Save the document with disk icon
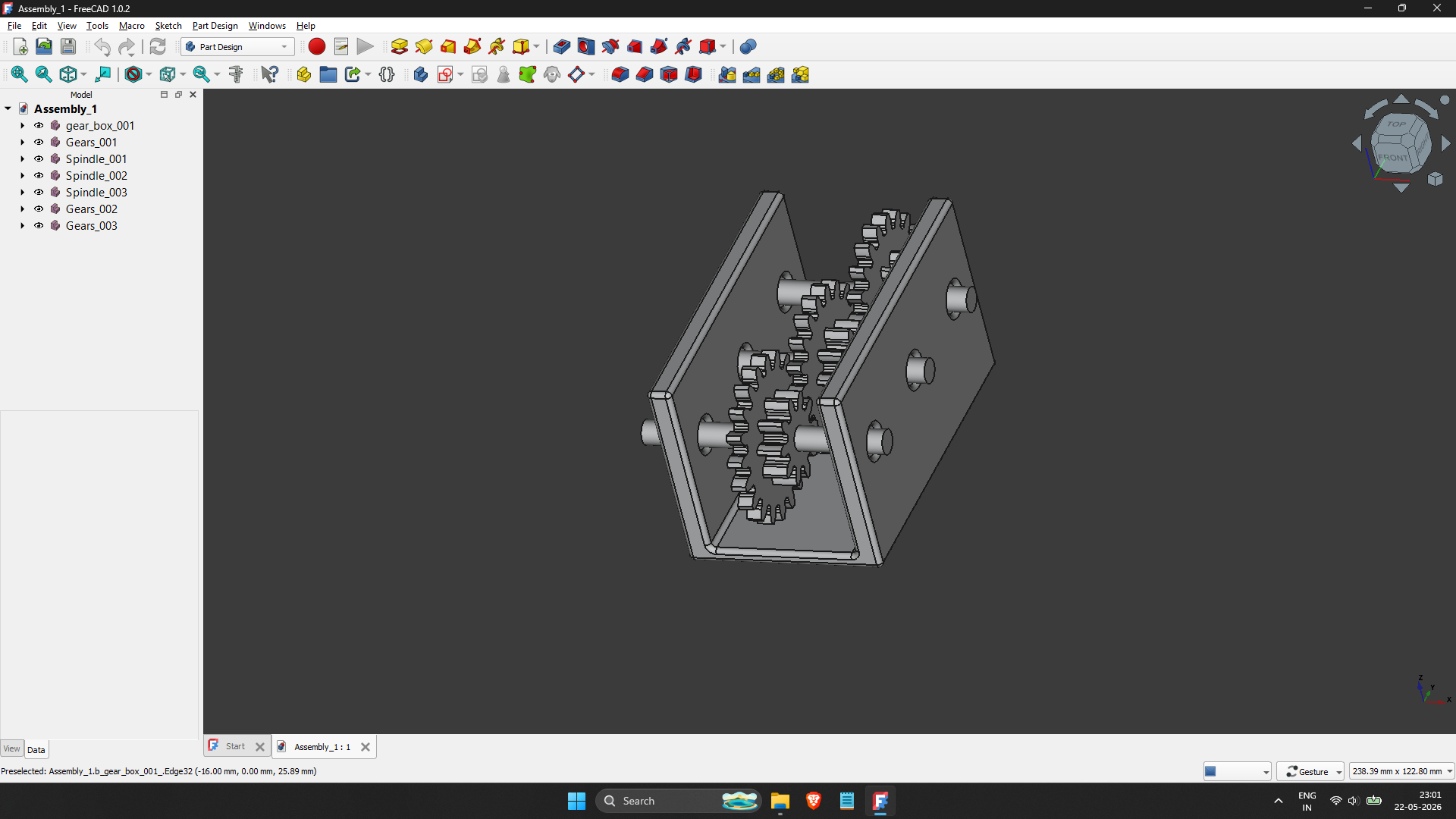Viewport: 1456px width, 819px height. tap(68, 47)
